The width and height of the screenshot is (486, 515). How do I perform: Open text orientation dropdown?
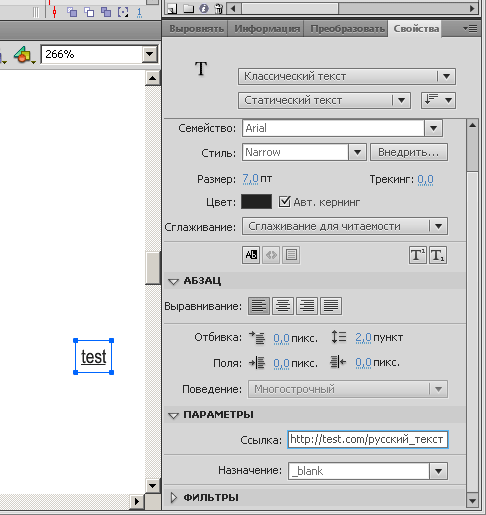[438, 100]
